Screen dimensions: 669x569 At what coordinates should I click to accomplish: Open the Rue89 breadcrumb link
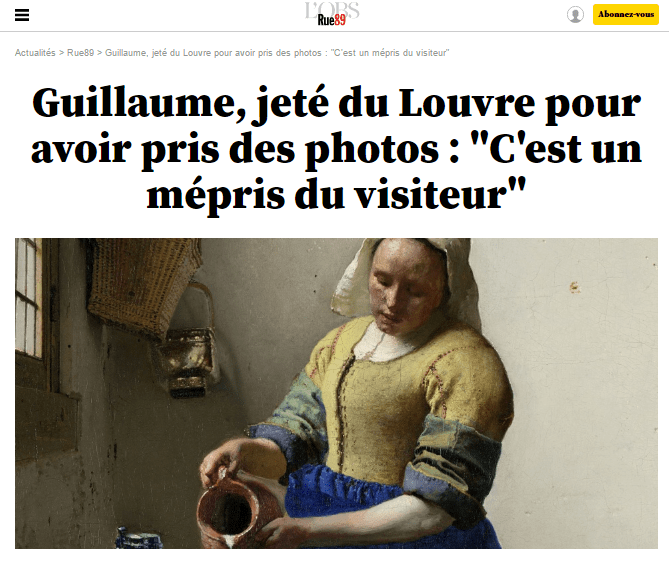[x=80, y=53]
